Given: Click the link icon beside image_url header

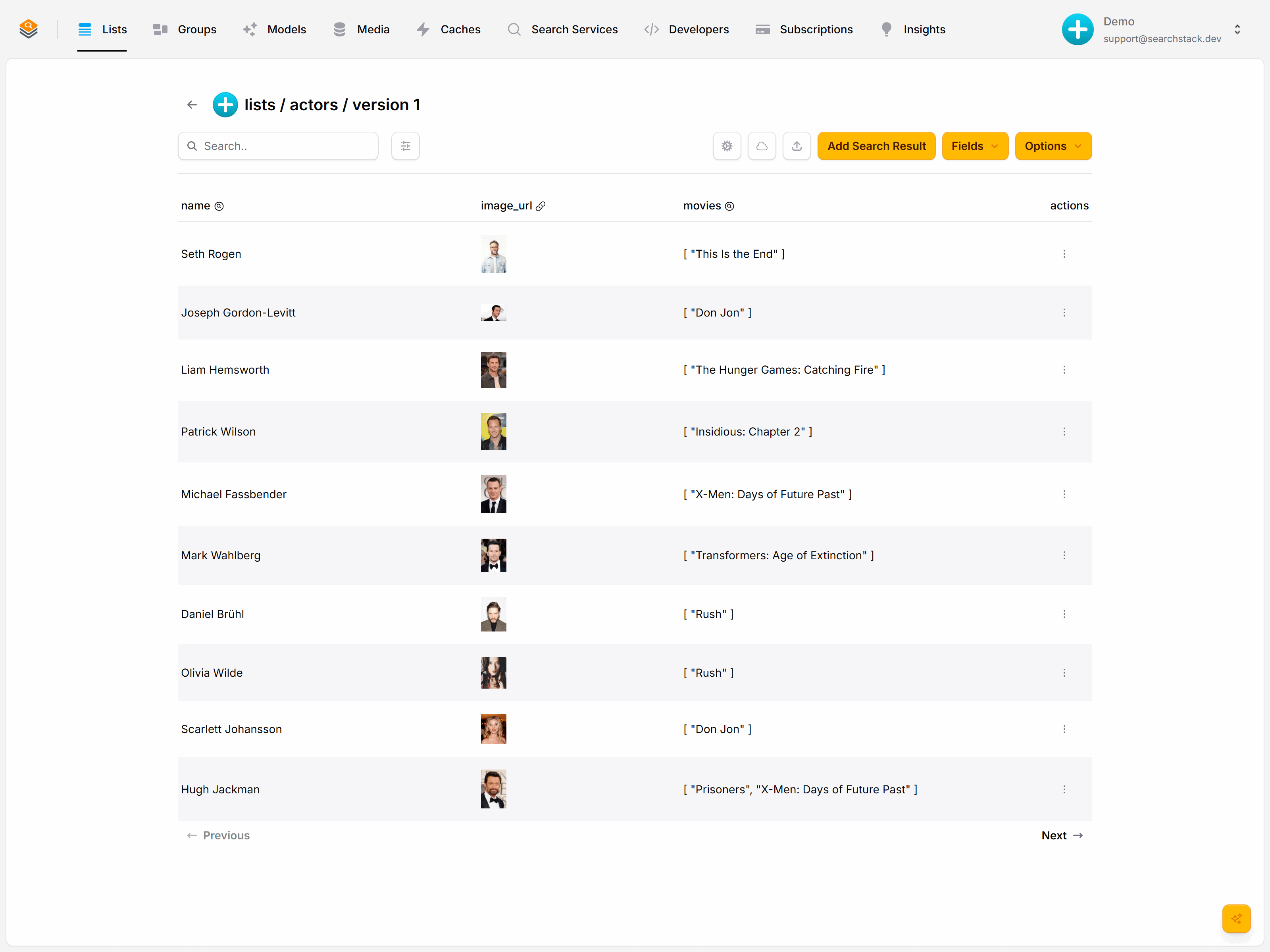Looking at the screenshot, I should 541,206.
